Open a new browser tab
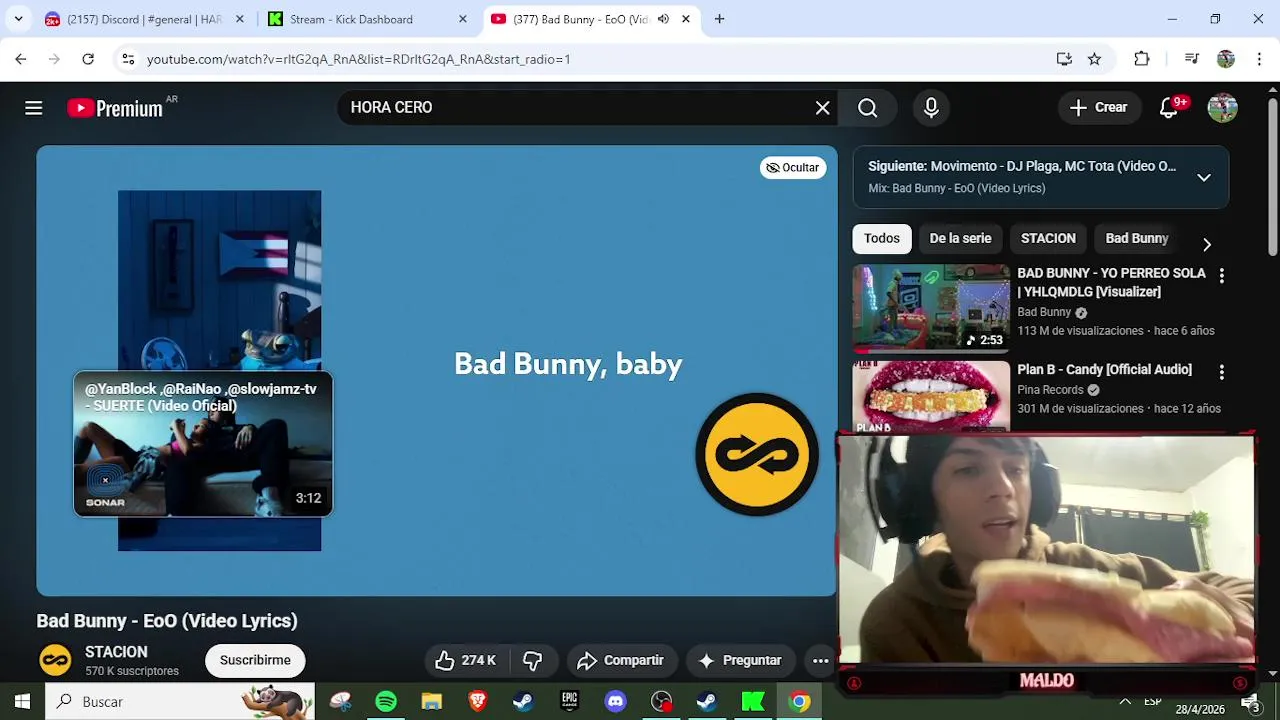This screenshot has height=720, width=1280. [x=719, y=19]
